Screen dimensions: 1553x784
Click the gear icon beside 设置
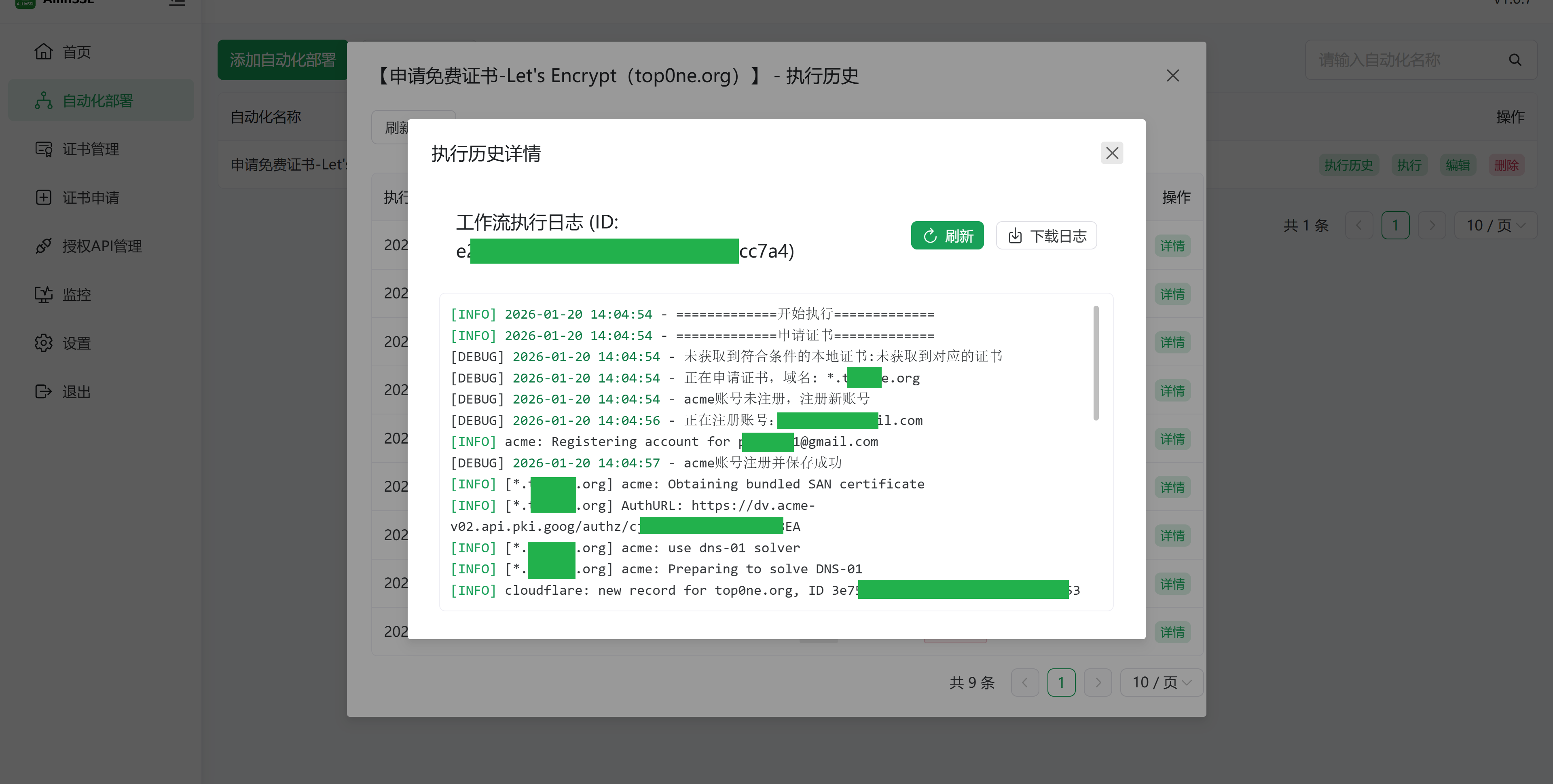coord(43,343)
